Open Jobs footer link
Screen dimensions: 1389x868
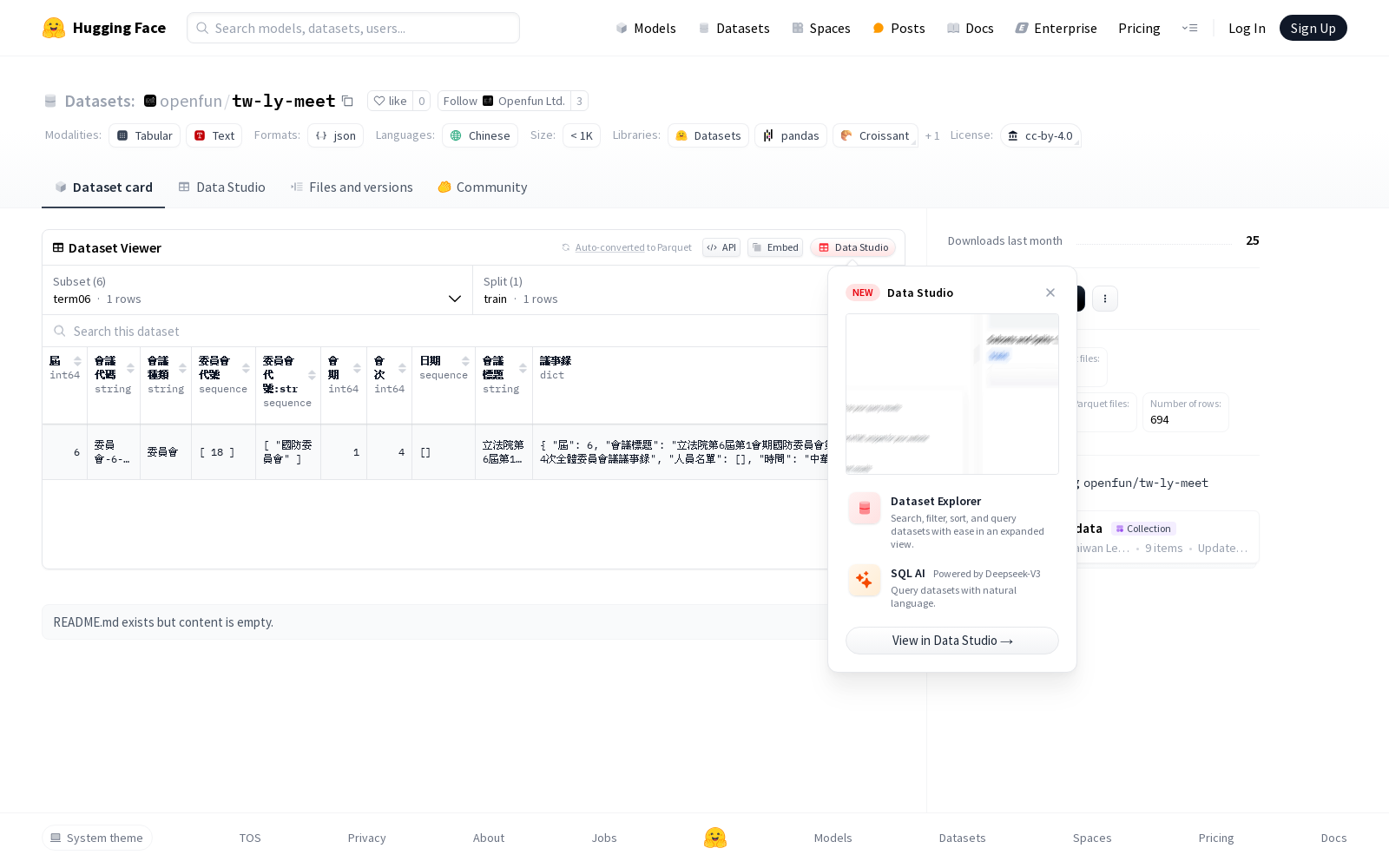[604, 838]
